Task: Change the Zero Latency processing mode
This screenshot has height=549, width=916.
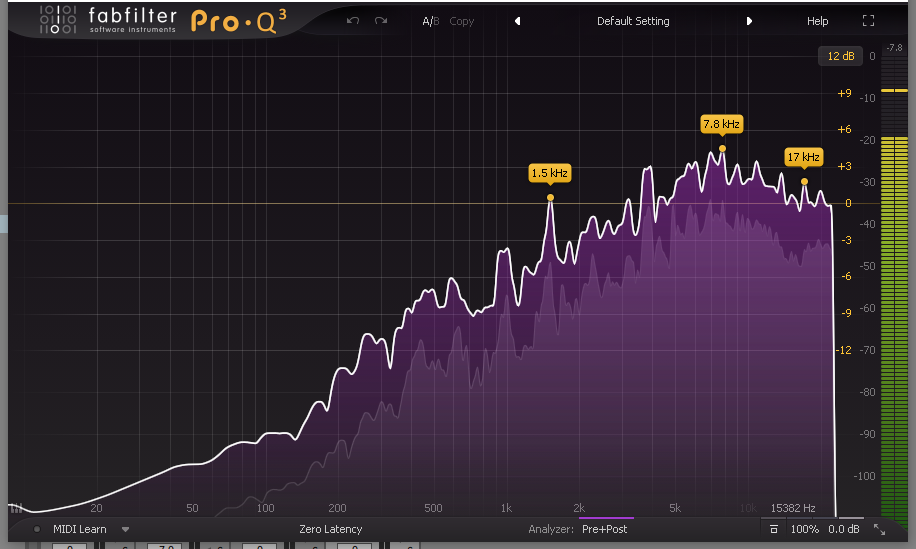Action: tap(331, 529)
